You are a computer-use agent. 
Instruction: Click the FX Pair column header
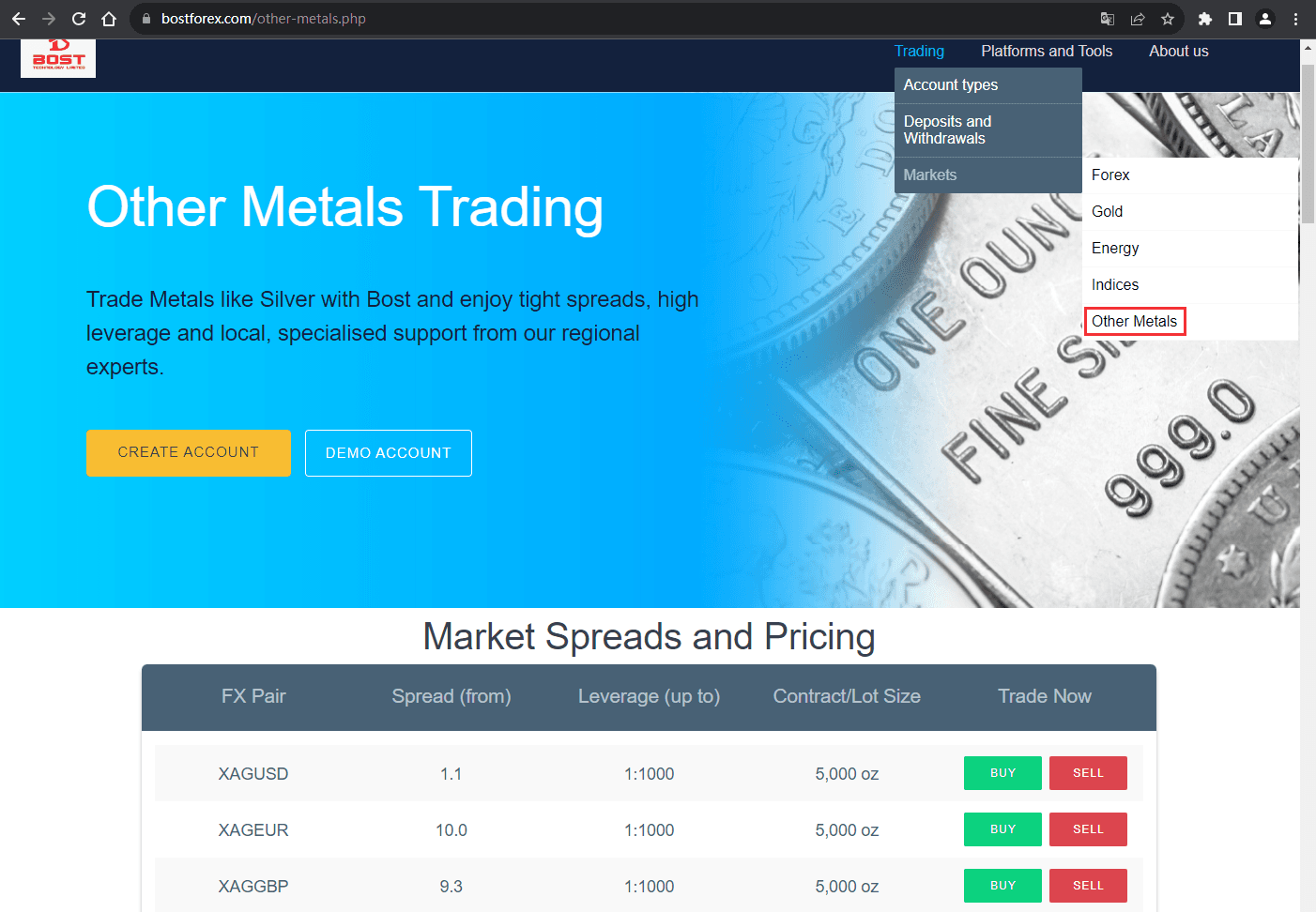tap(253, 696)
